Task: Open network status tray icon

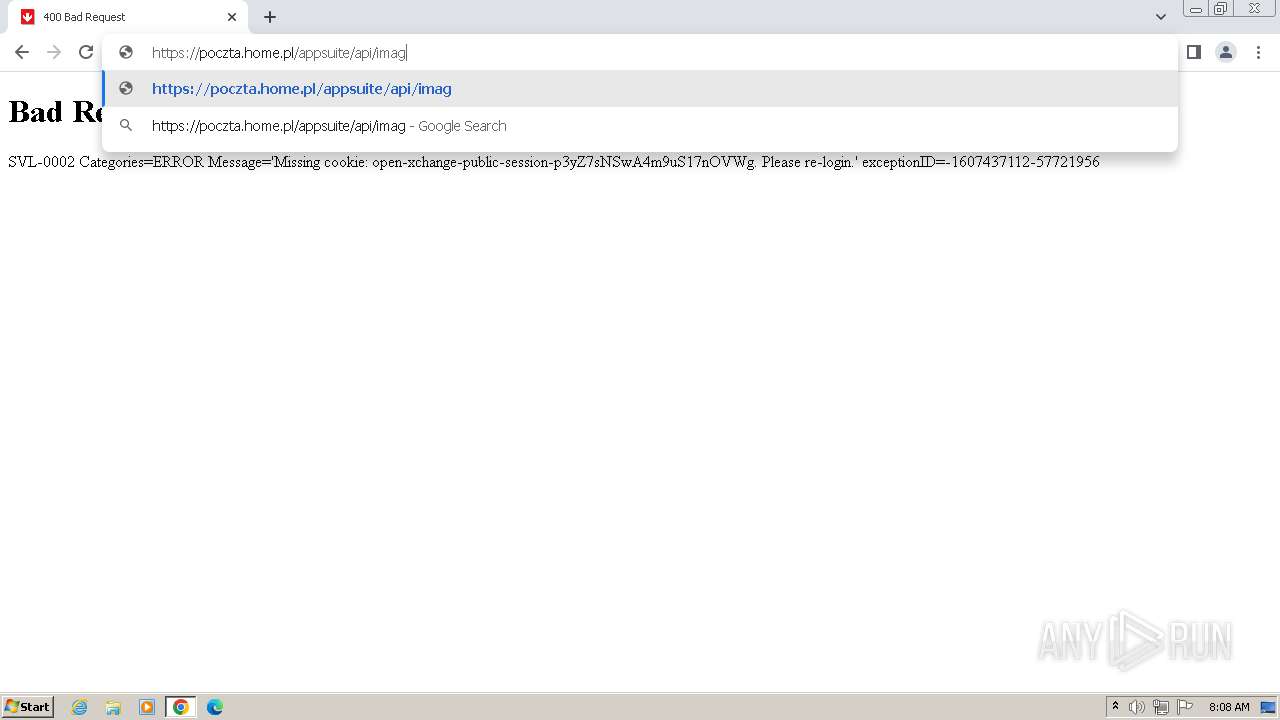Action: 1161,707
